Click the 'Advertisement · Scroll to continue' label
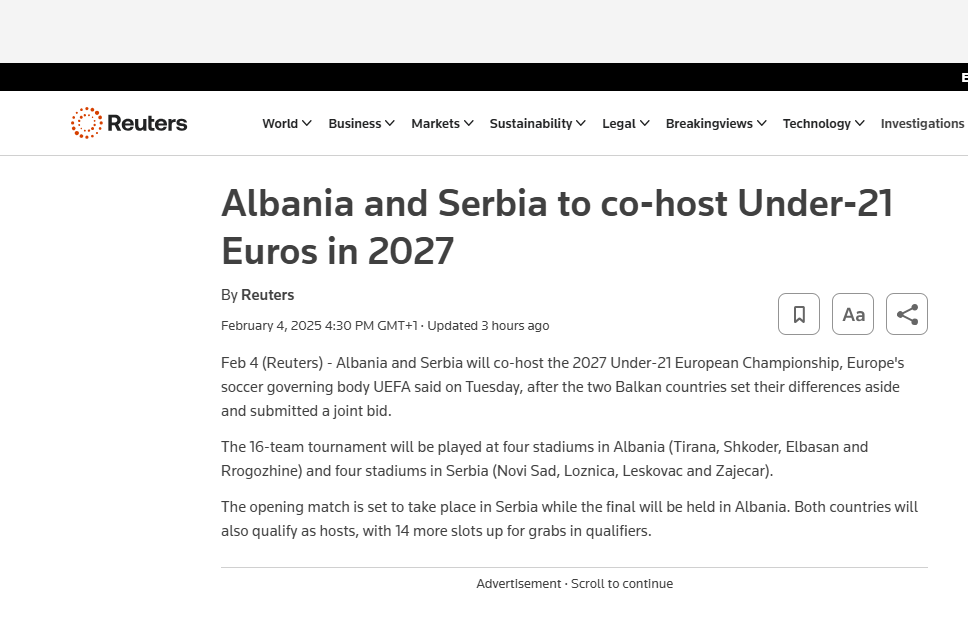 574,584
